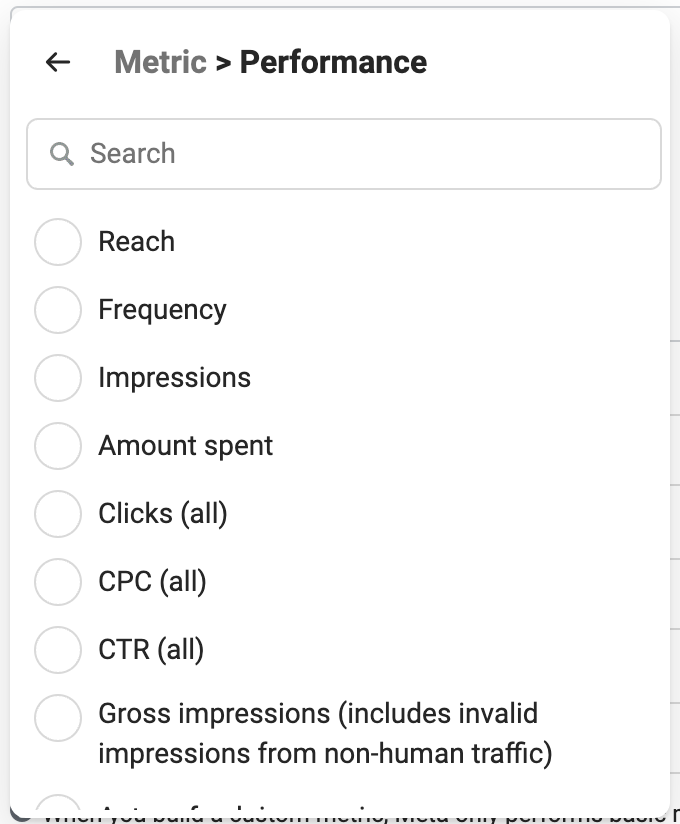The width and height of the screenshot is (680, 824).
Task: Select the Gross impressions metric
Action: [58, 716]
